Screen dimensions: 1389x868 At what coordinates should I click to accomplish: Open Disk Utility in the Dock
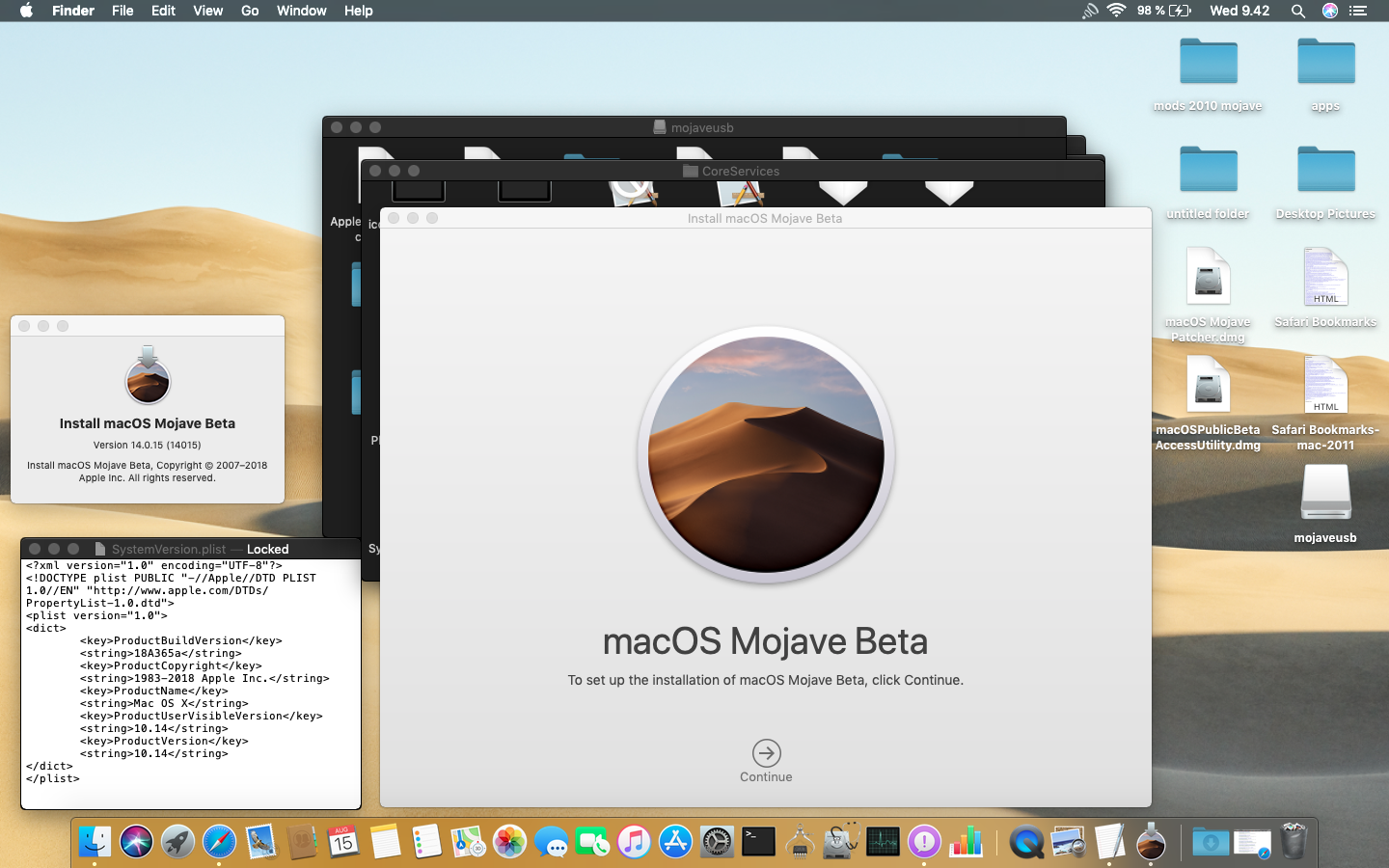(841, 841)
